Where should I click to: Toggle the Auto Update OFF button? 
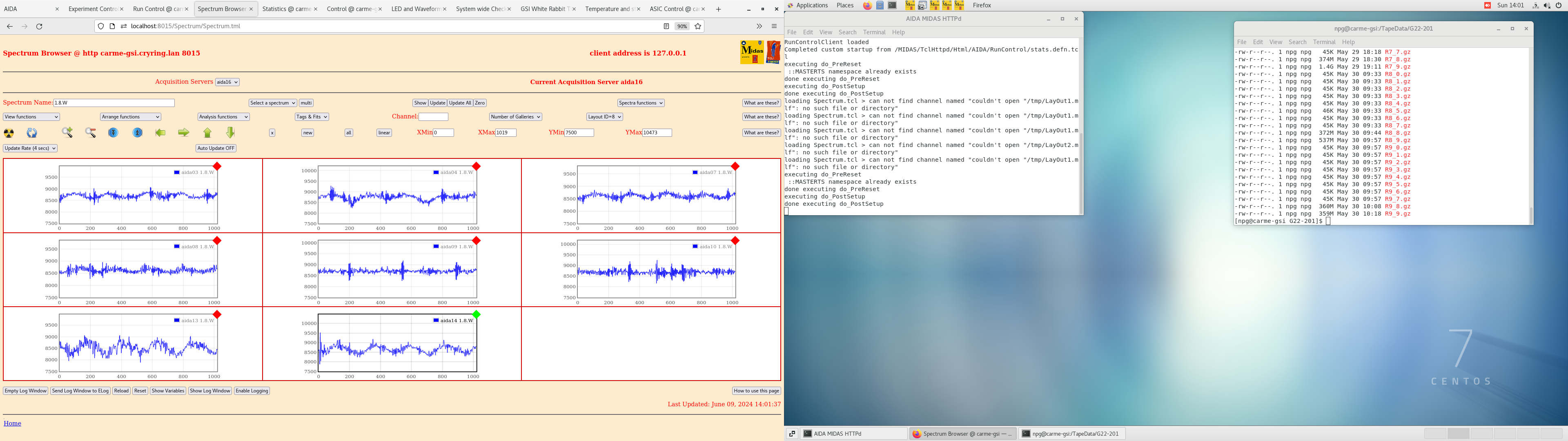click(x=216, y=148)
